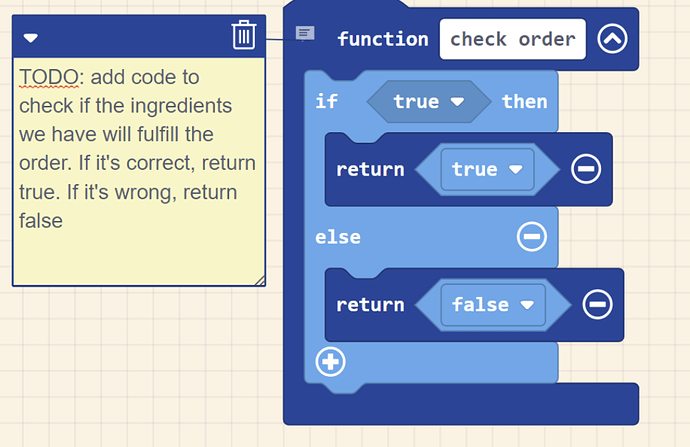The image size is (690, 447).
Task: Collapse the comment note with the white arrow
Action: coord(31,38)
